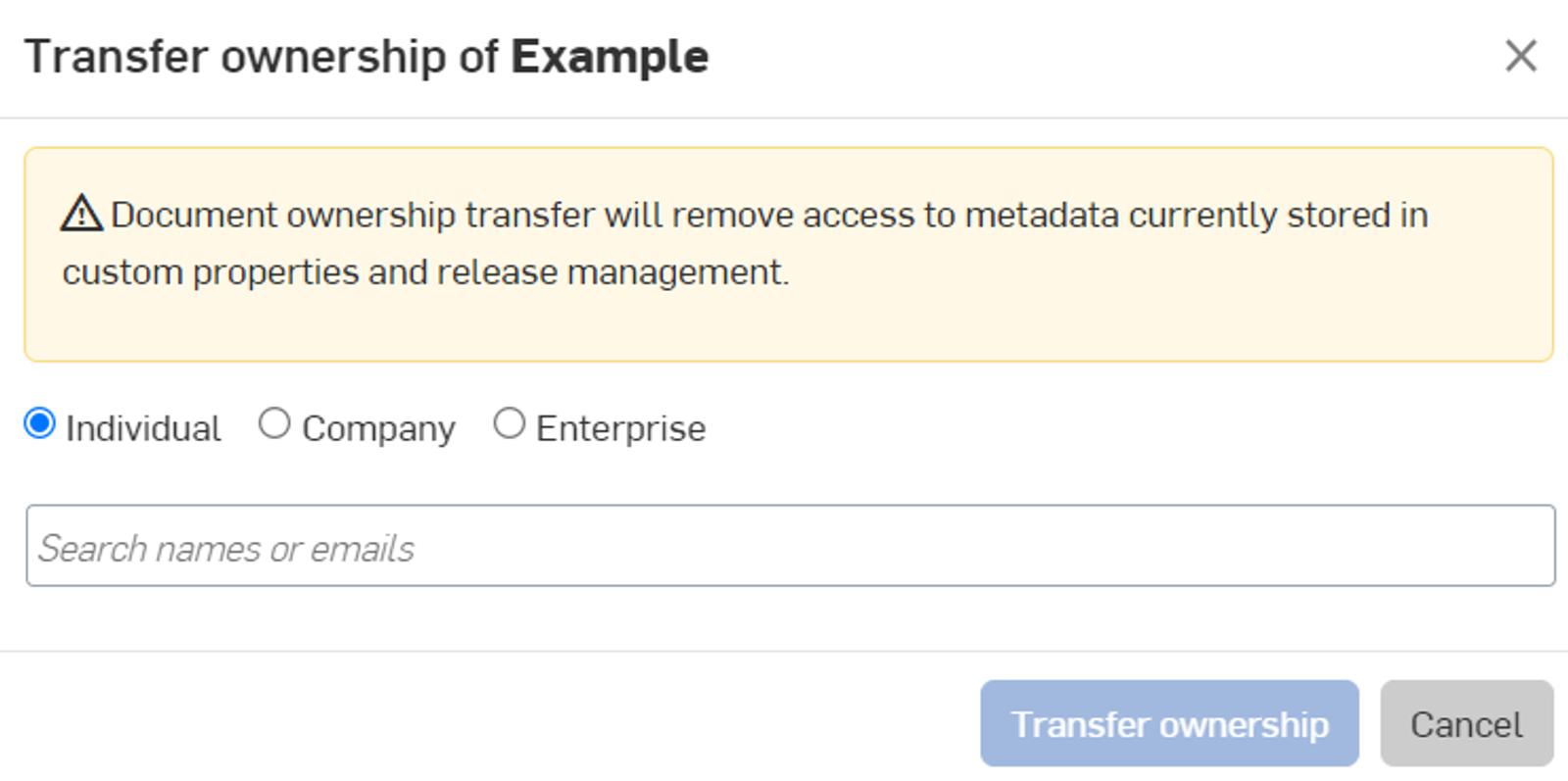Click the warning triangle icon
The height and width of the screenshot is (781, 1568).
(81, 214)
